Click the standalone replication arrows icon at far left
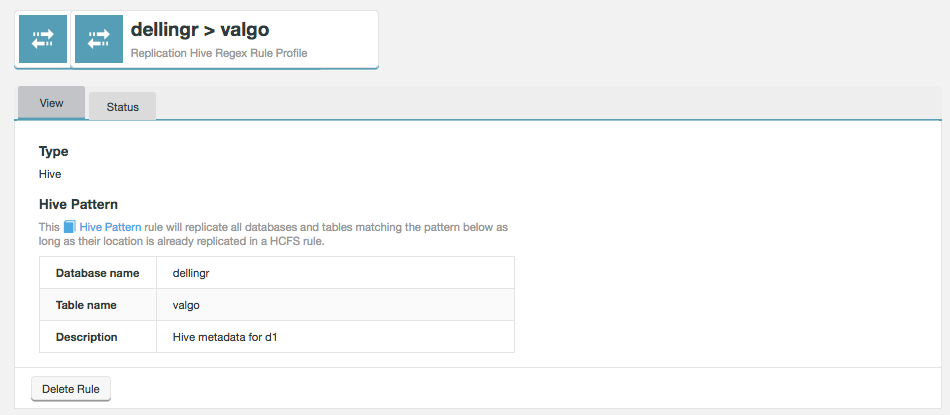This screenshot has width=950, height=415. click(x=42, y=39)
